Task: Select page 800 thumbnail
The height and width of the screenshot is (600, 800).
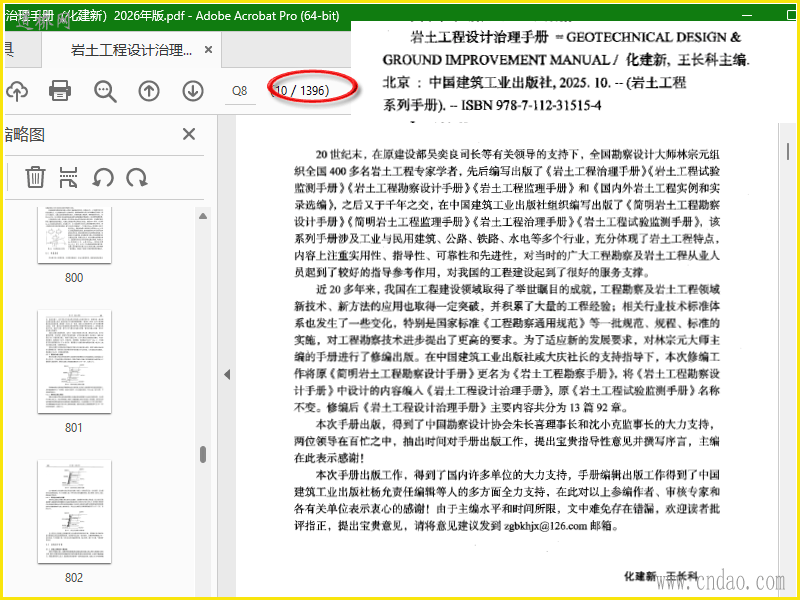Action: (x=74, y=235)
